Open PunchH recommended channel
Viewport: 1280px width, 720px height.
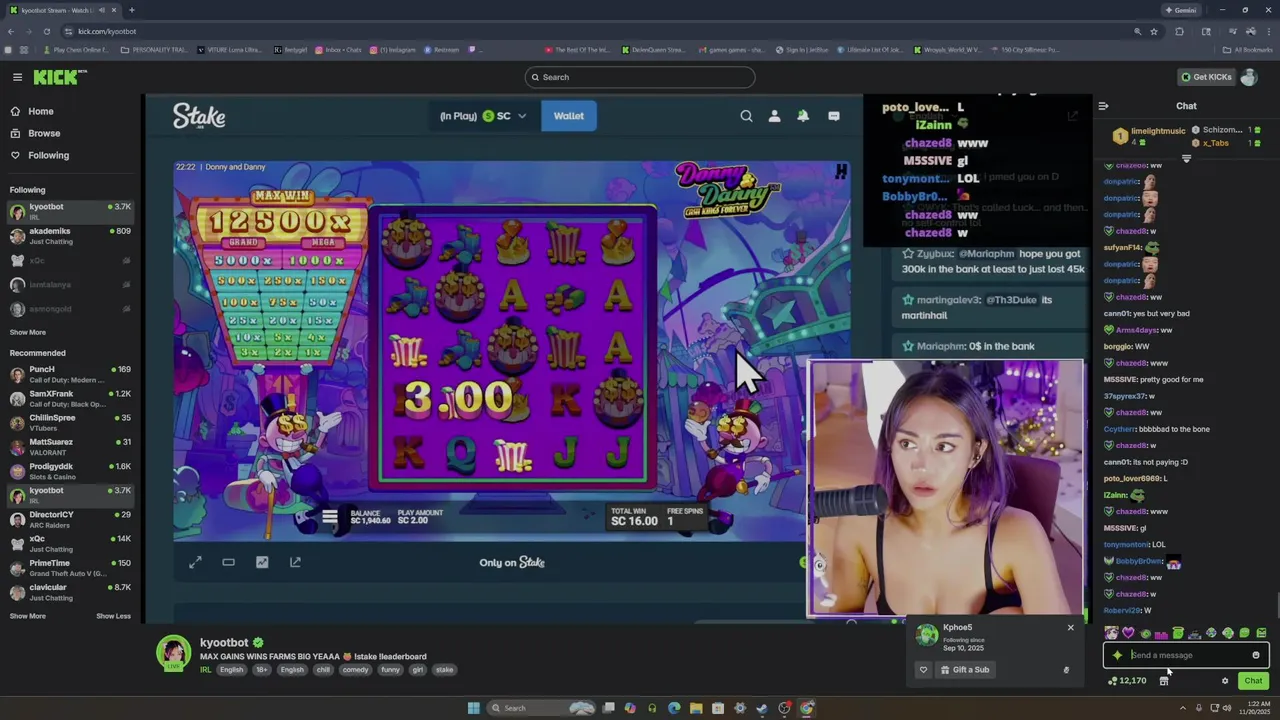pyautogui.click(x=70, y=374)
